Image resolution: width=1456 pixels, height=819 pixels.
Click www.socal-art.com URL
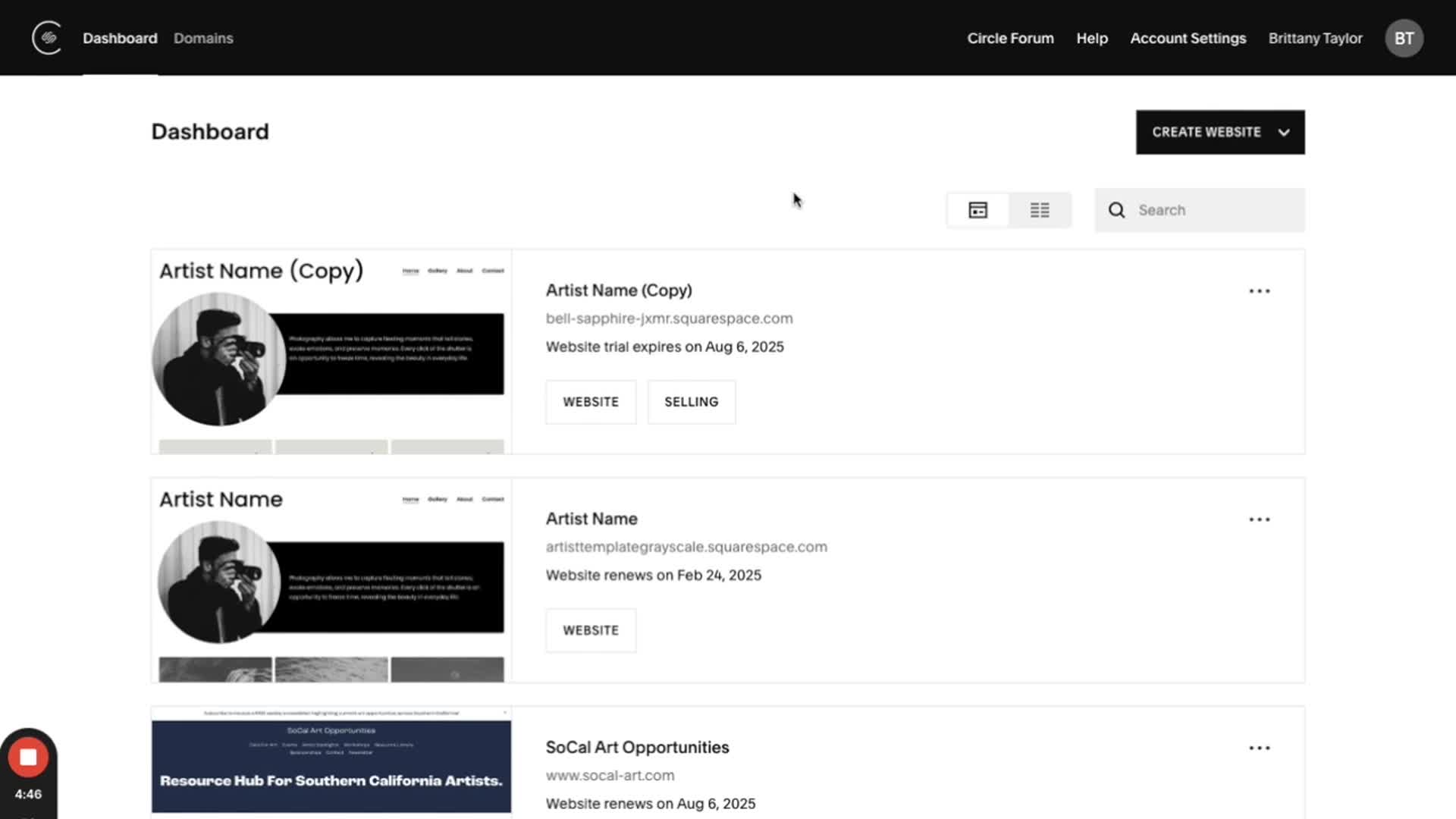tap(610, 775)
